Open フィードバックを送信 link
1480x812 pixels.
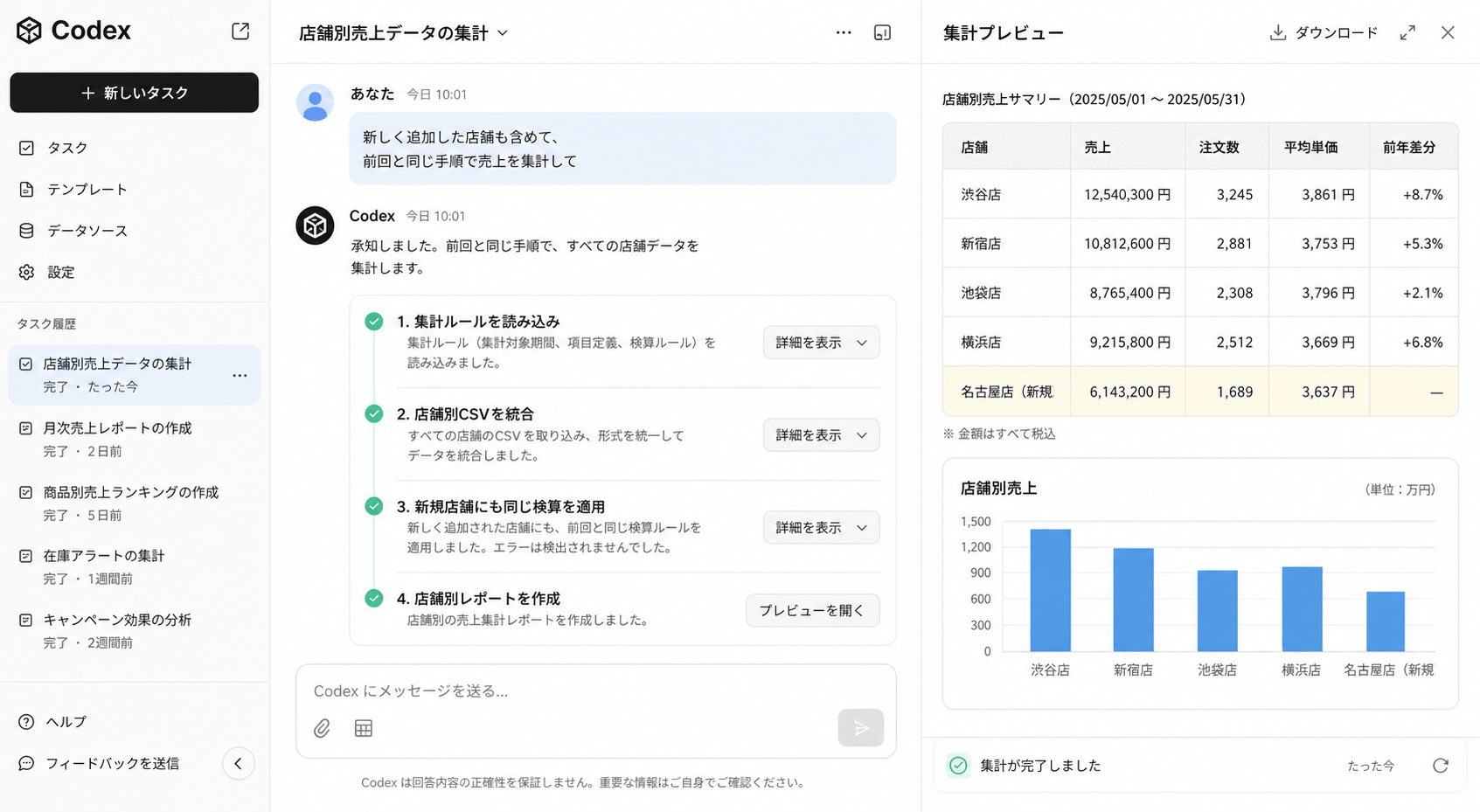[113, 763]
